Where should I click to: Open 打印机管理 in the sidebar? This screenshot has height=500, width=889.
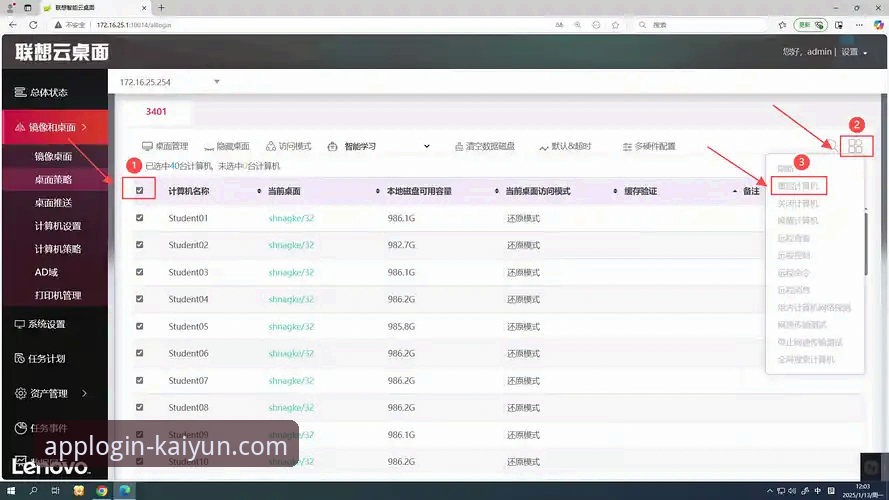[57, 295]
